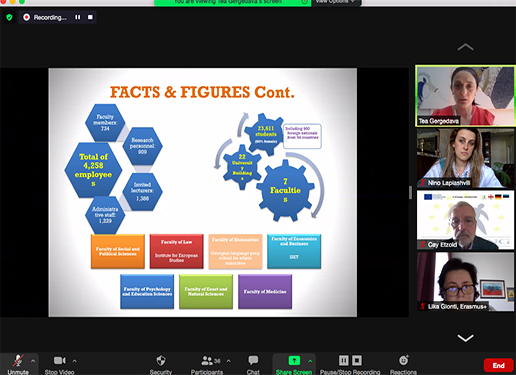Expand audio options arrow beside Unmute
516x375 pixels.
click(33, 361)
